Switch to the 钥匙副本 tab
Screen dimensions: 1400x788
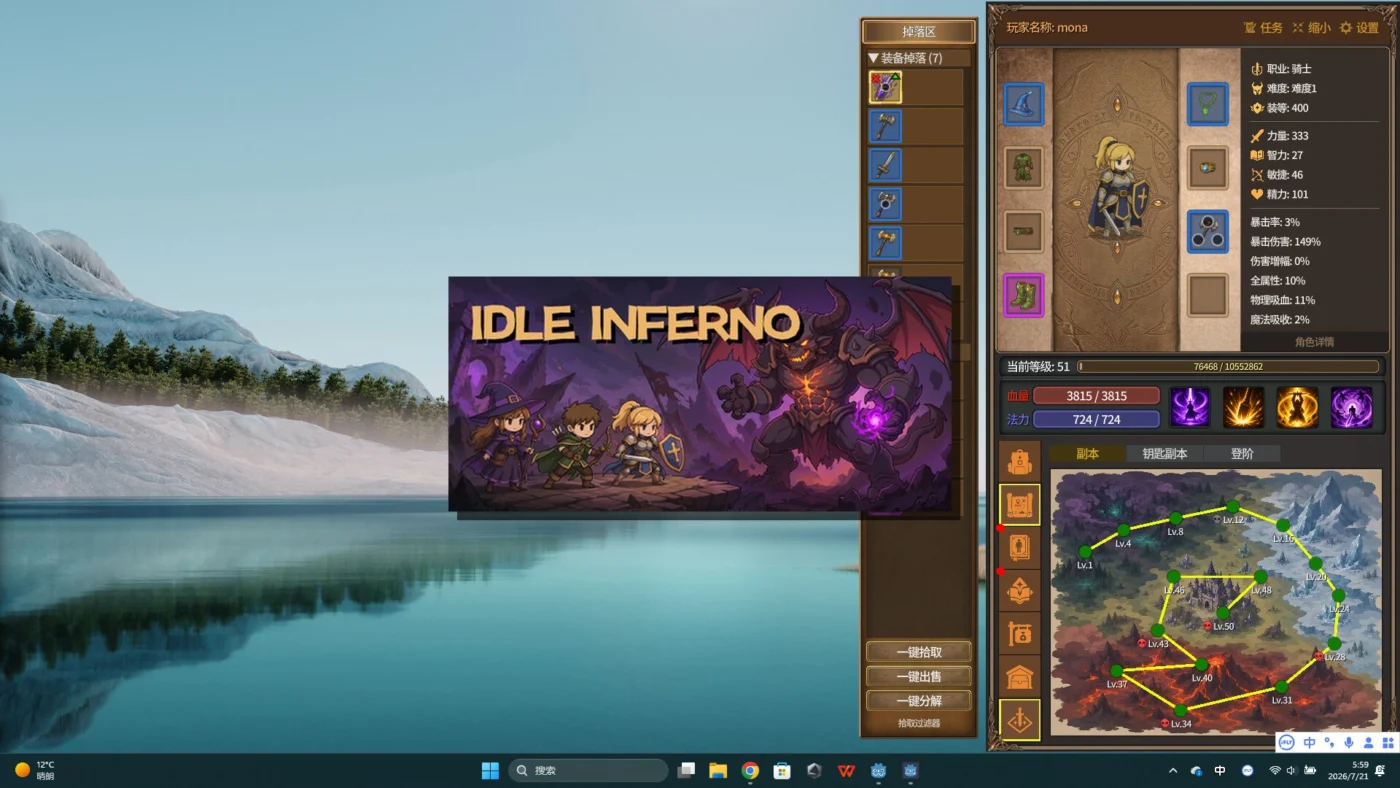click(1165, 453)
